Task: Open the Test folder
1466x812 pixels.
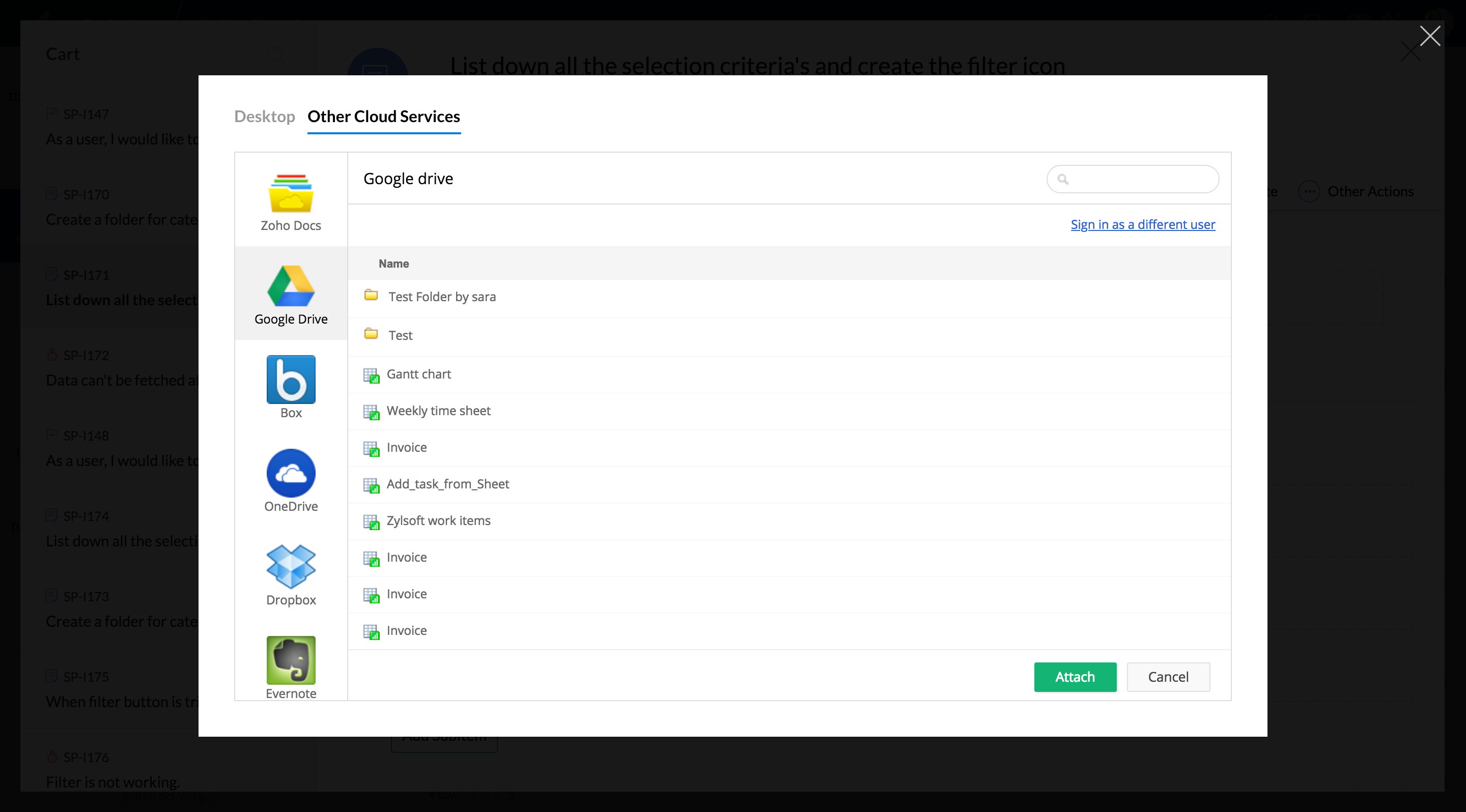Action: 400,335
